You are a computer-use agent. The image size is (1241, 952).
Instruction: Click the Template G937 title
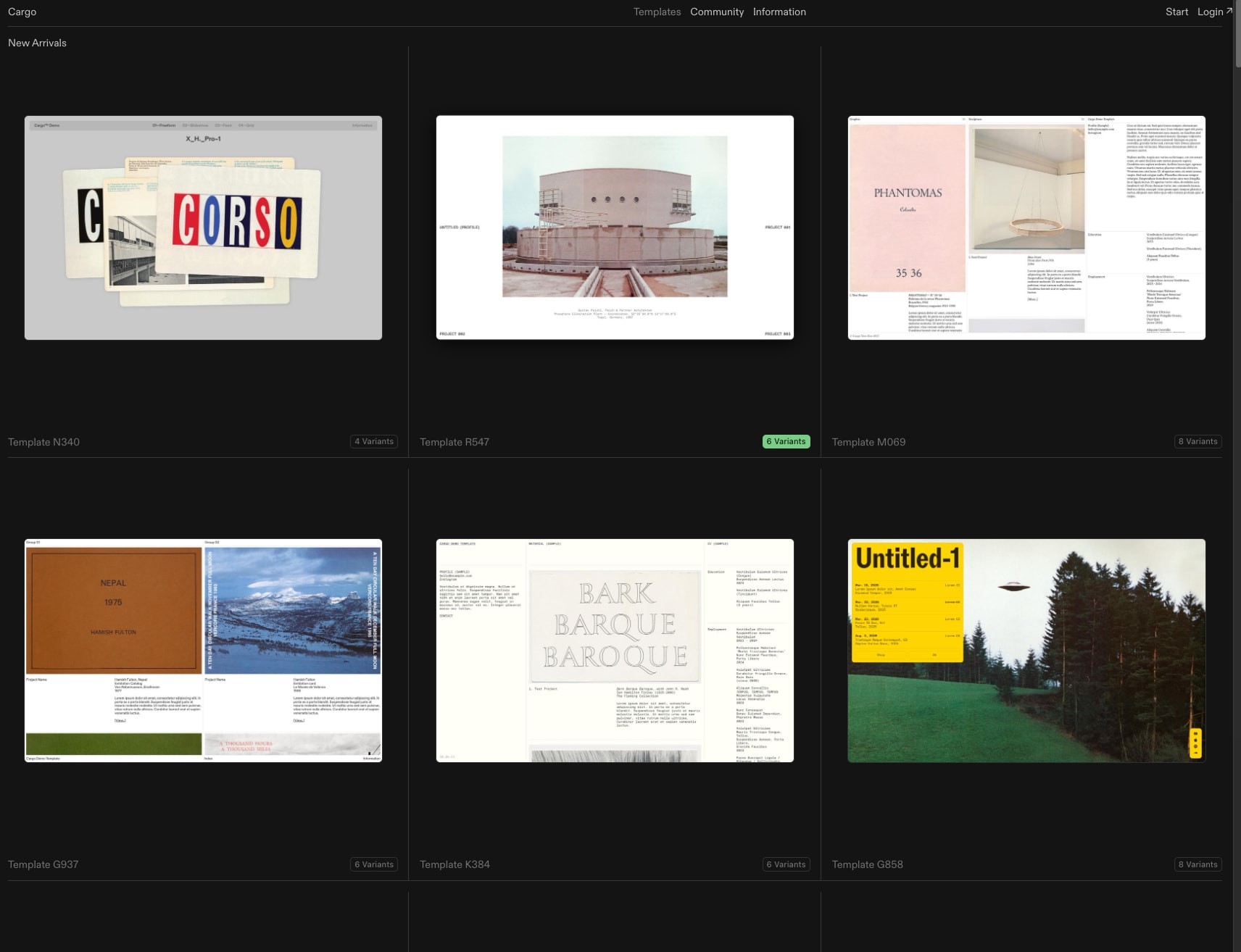[x=43, y=864]
